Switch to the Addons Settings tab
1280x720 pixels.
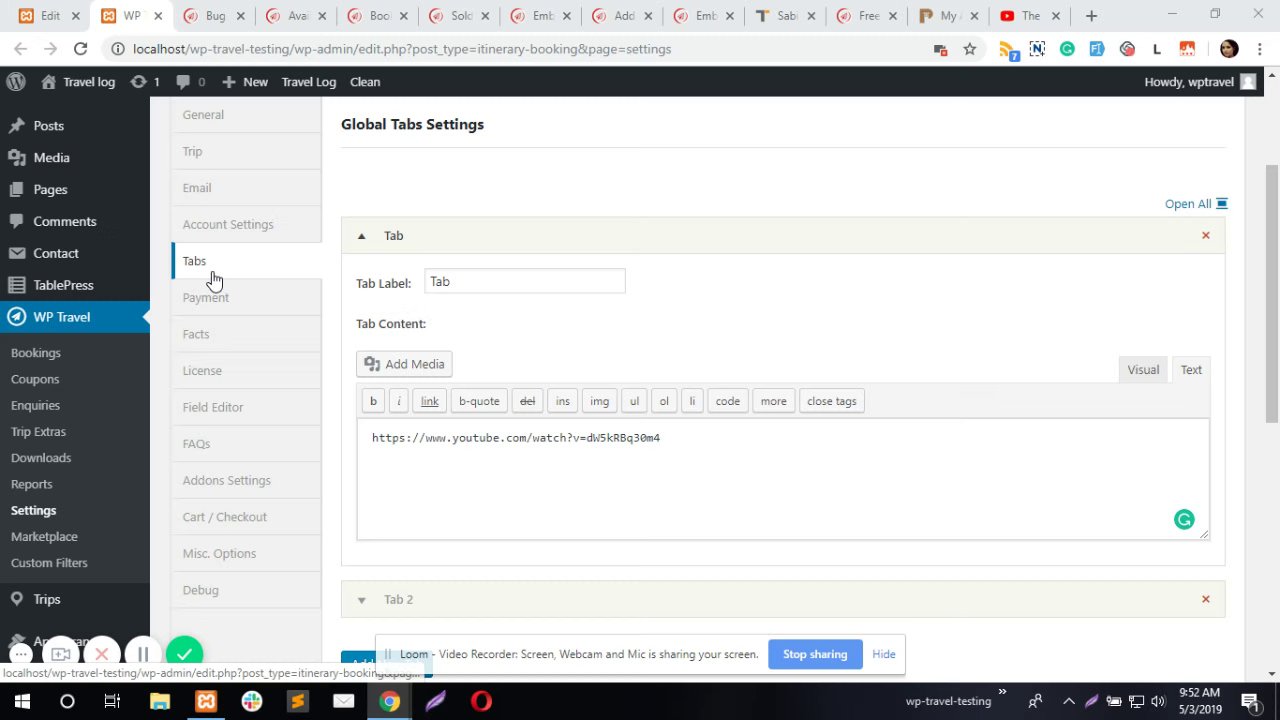(247, 481)
